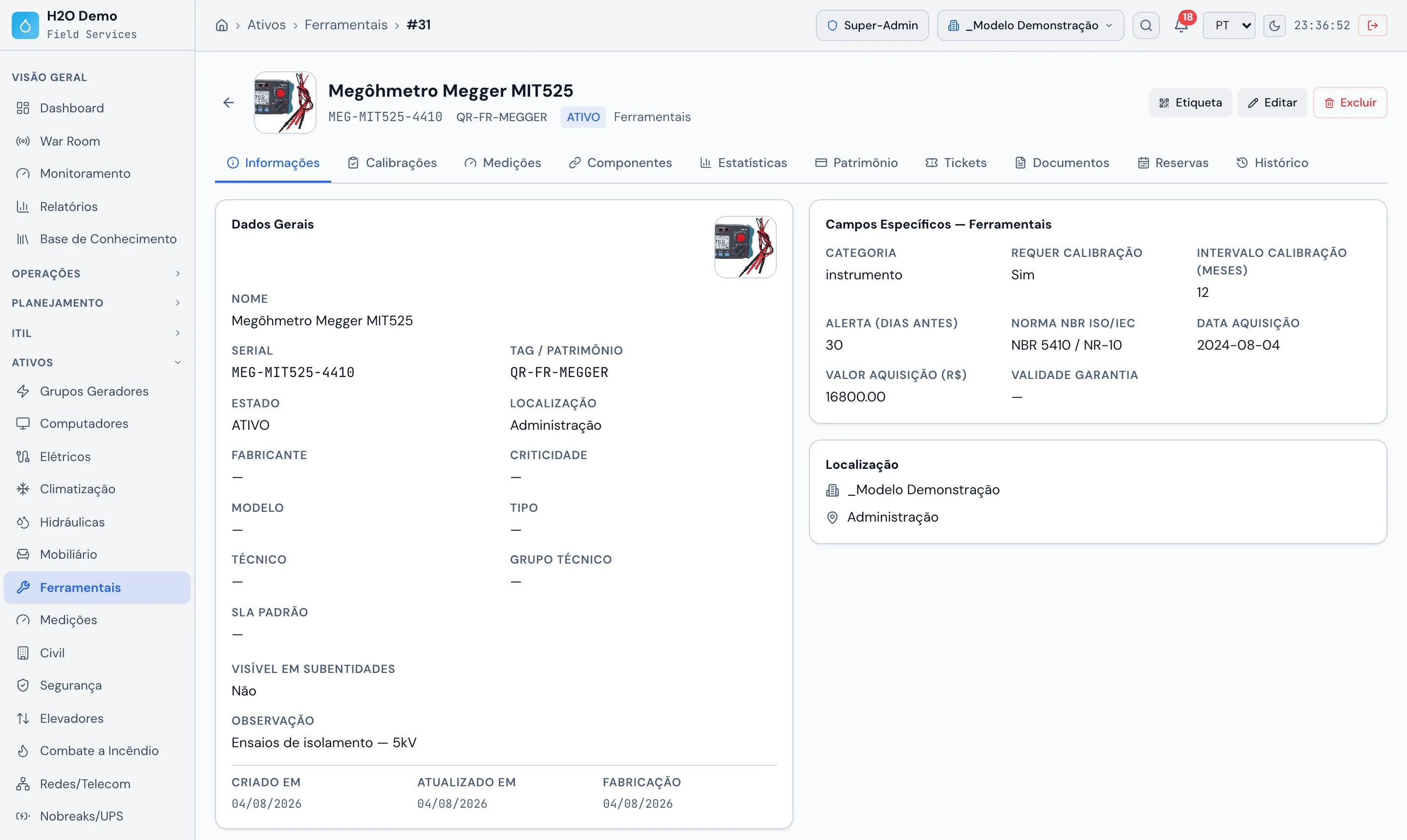Screen dimensions: 1407x840
Task: Click the Etiqueta button
Action: (x=1190, y=103)
